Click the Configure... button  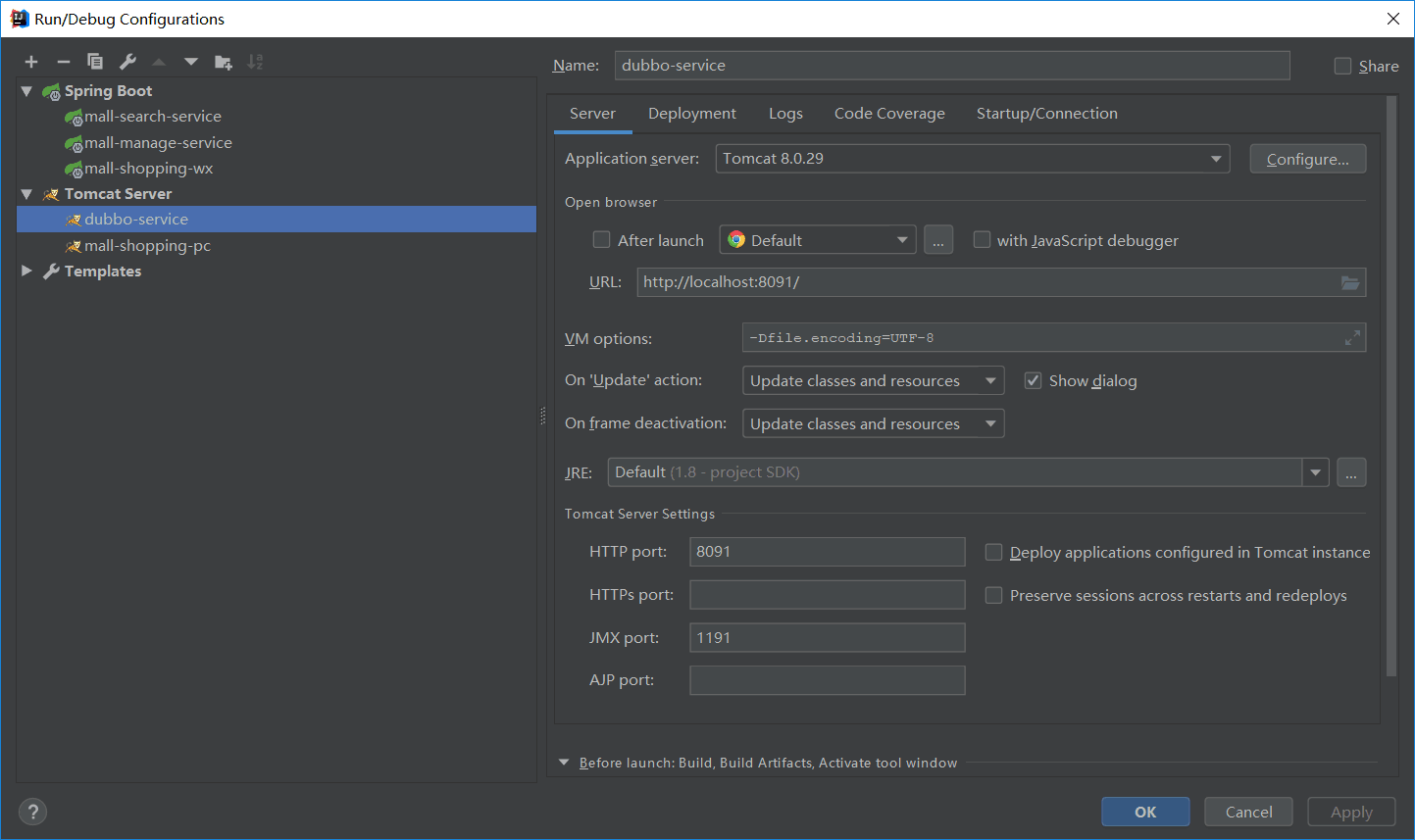click(x=1307, y=159)
